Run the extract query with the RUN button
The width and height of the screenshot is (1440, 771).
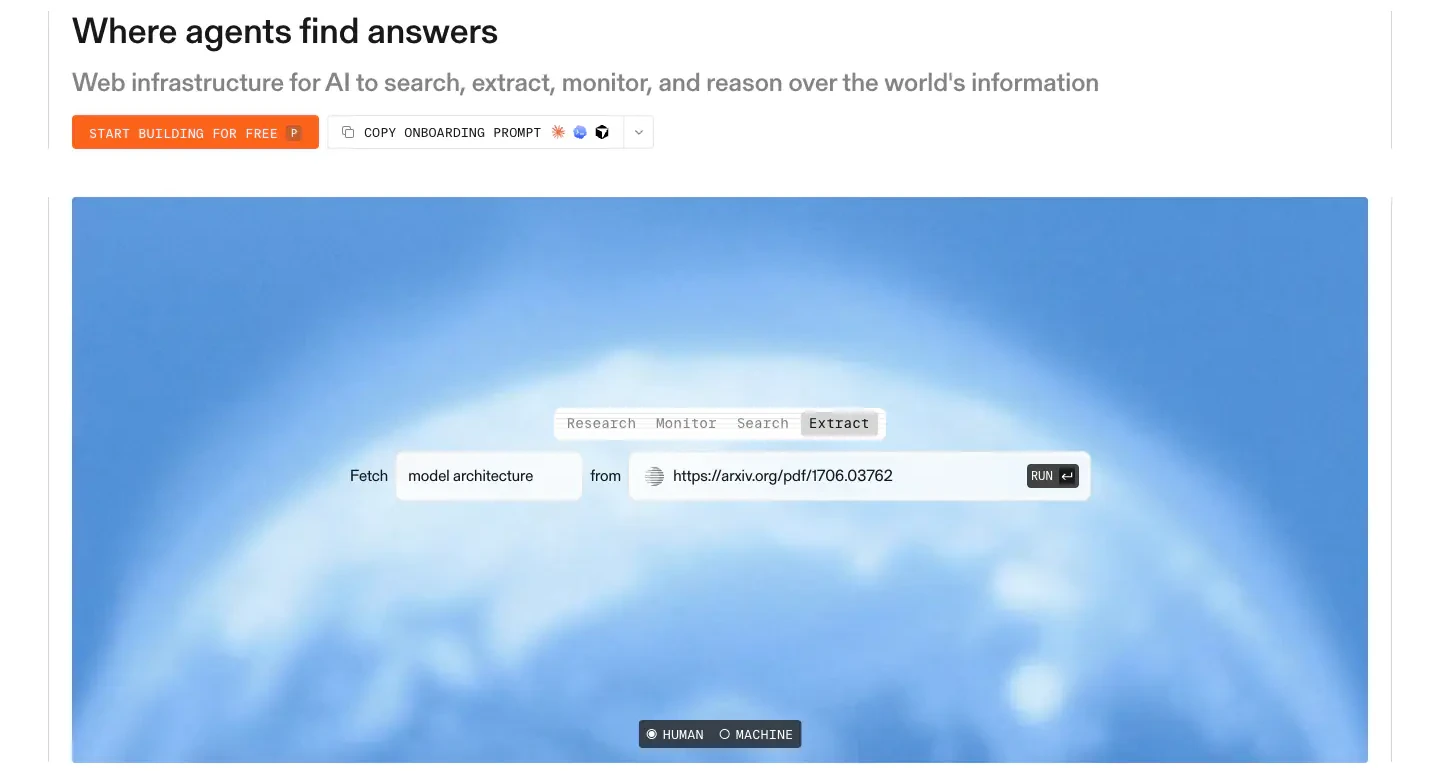1053,476
